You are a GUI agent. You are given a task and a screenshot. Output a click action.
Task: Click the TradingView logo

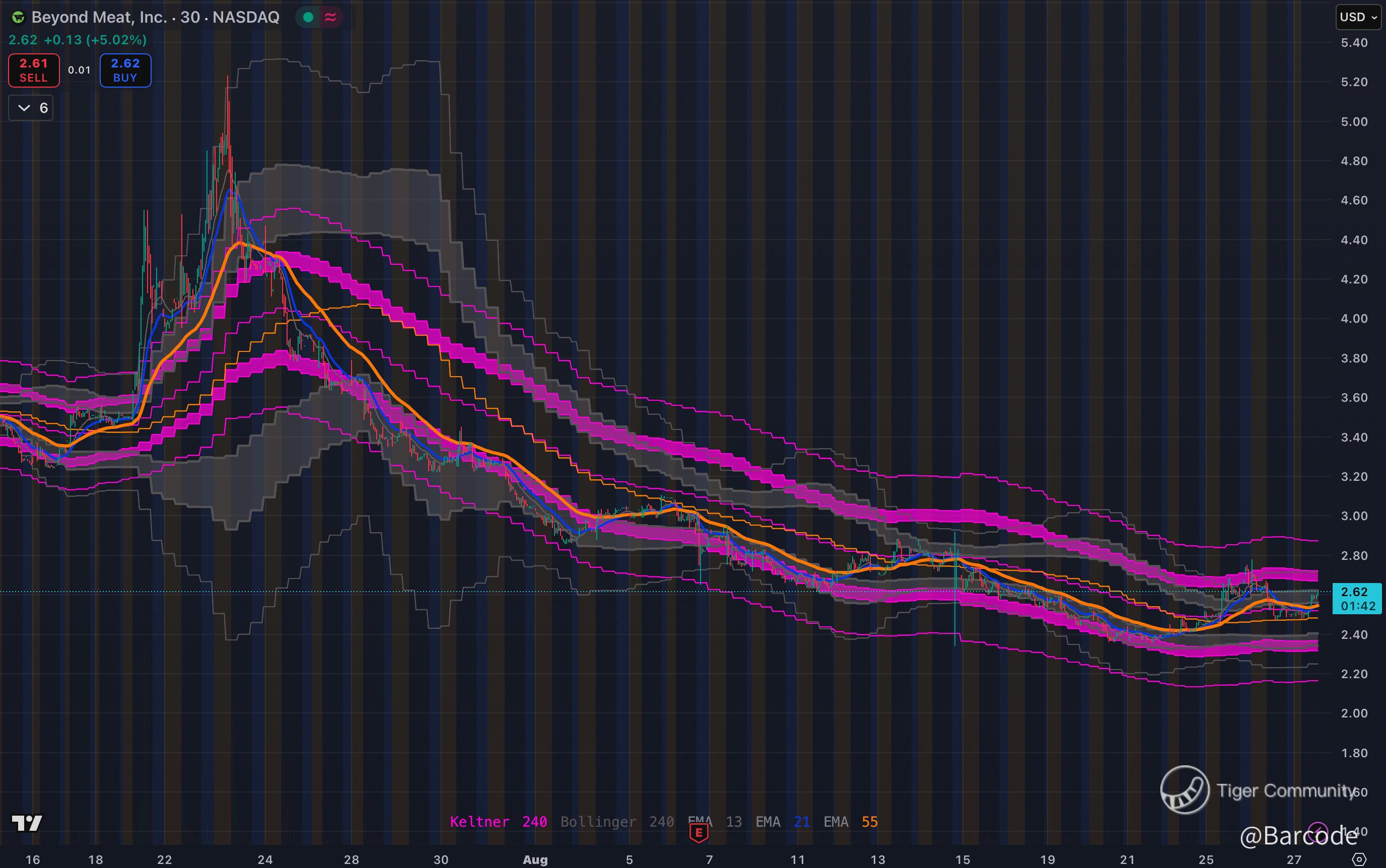coord(26,823)
